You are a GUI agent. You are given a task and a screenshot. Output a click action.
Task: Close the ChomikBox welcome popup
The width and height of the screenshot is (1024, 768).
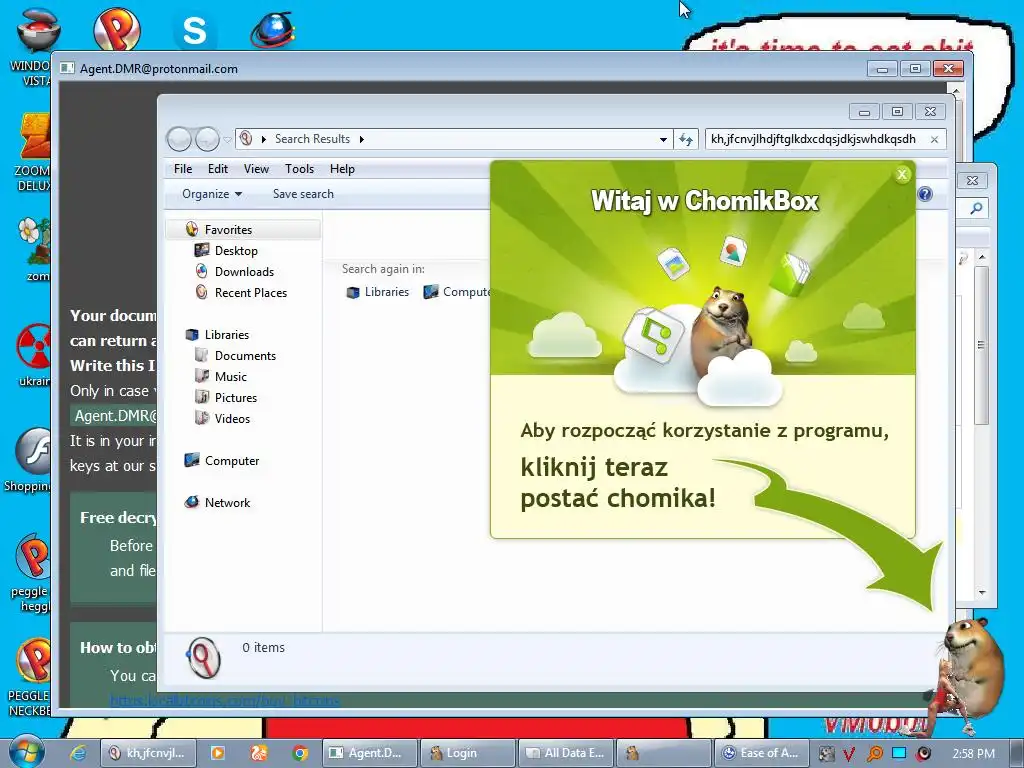coord(902,174)
